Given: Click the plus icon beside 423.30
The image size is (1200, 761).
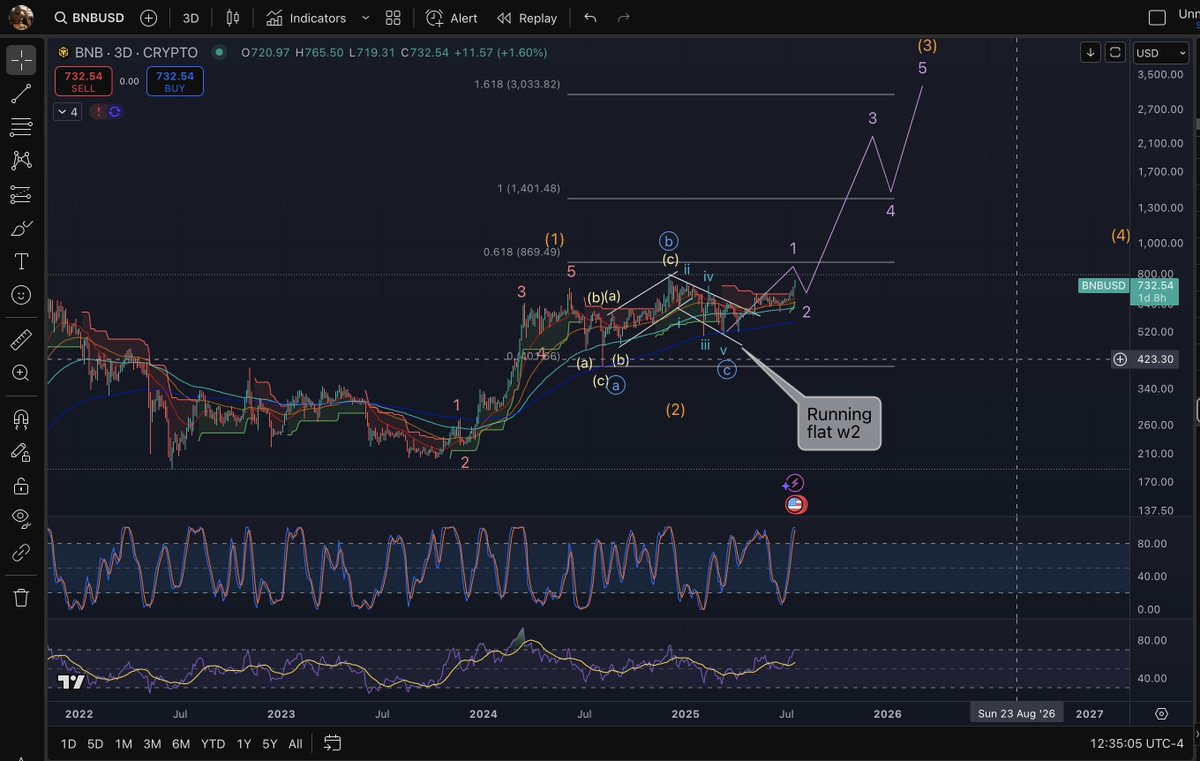Looking at the screenshot, I should click(1120, 359).
